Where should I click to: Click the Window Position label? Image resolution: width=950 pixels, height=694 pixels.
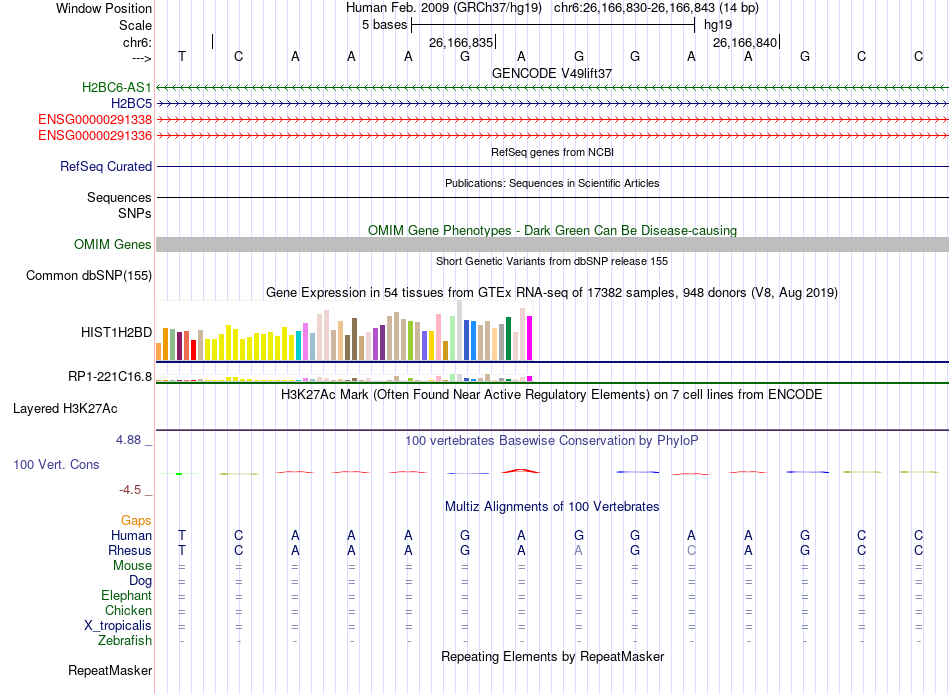click(104, 8)
